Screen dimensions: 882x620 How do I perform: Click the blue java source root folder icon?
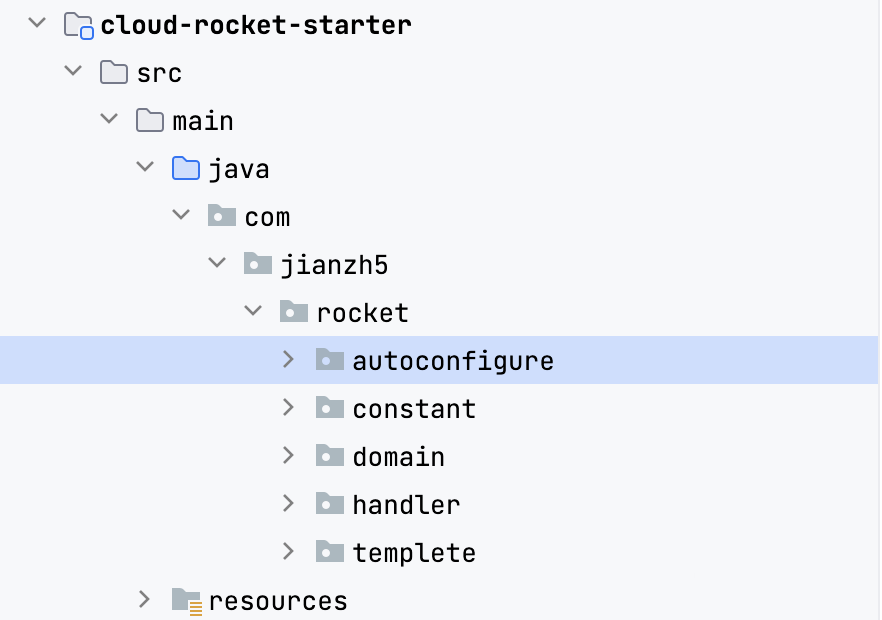click(x=186, y=166)
